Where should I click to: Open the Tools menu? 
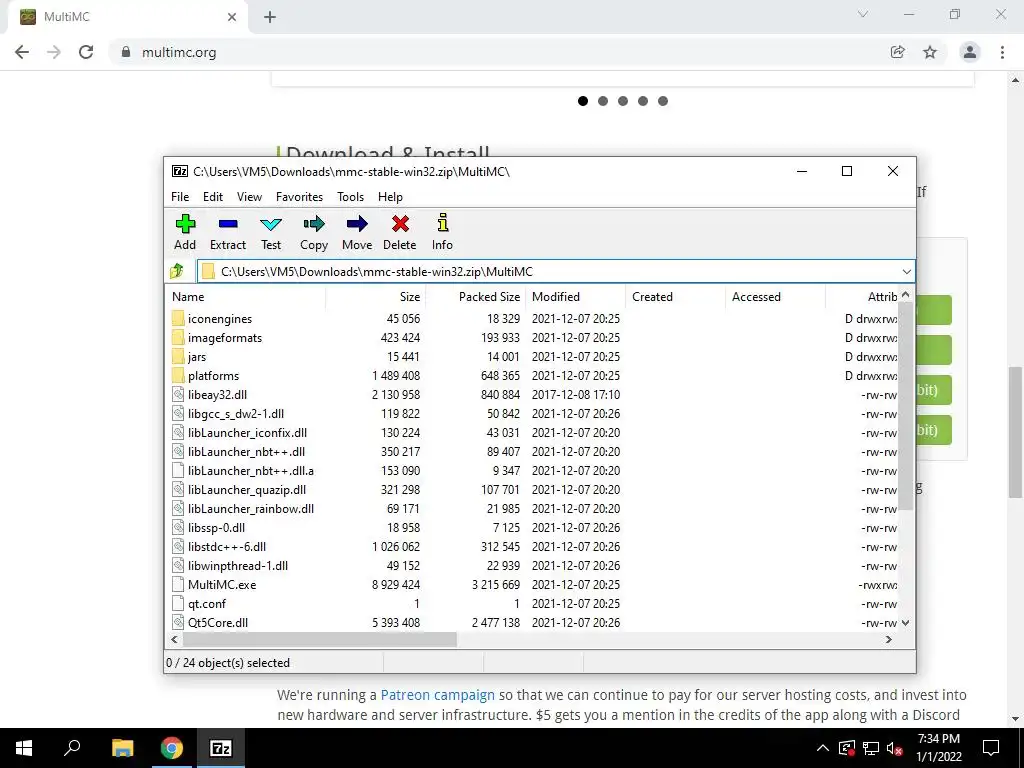[x=351, y=197]
